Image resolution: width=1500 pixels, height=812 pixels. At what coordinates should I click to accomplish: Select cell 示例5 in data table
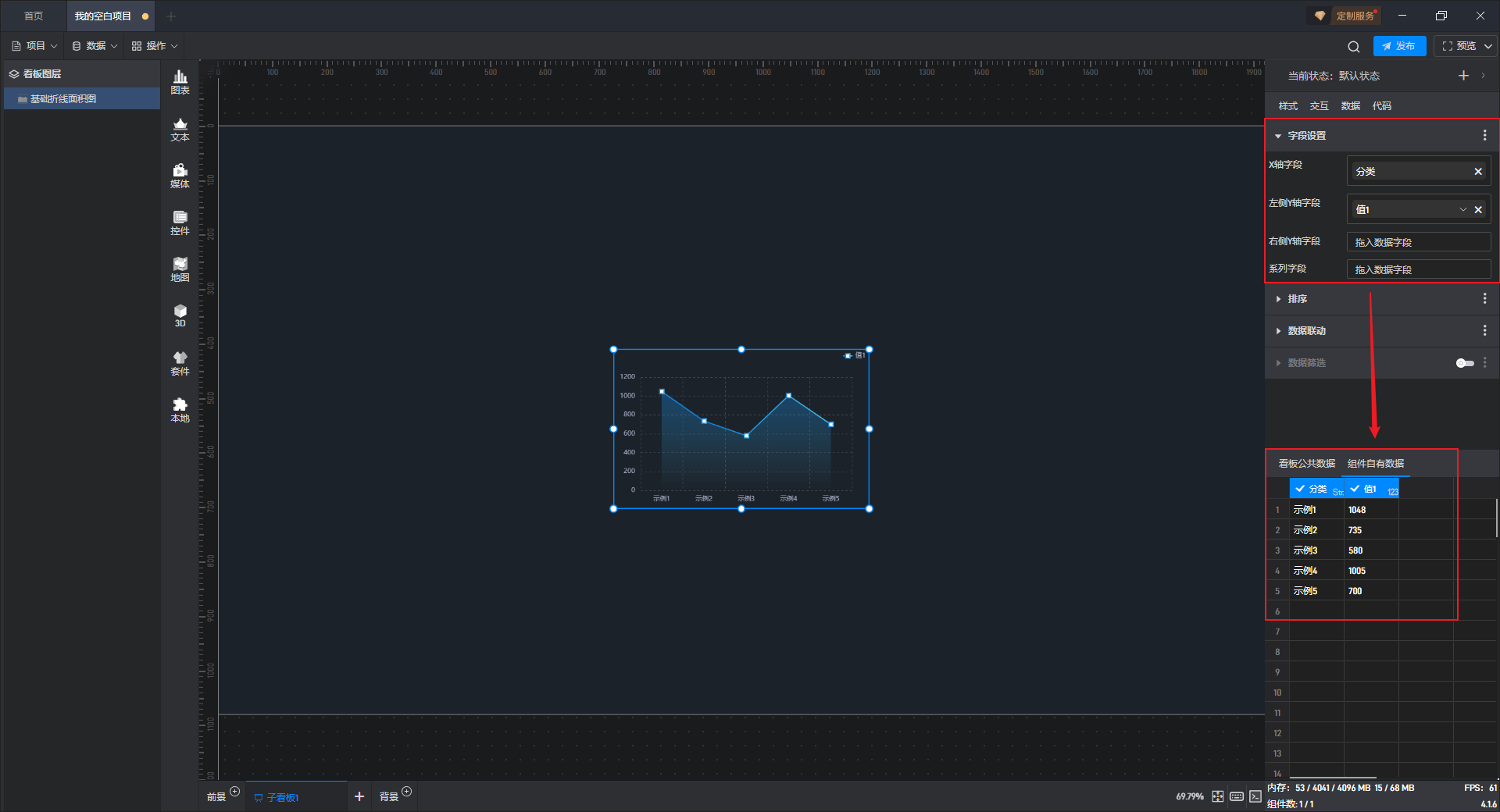(x=1316, y=591)
